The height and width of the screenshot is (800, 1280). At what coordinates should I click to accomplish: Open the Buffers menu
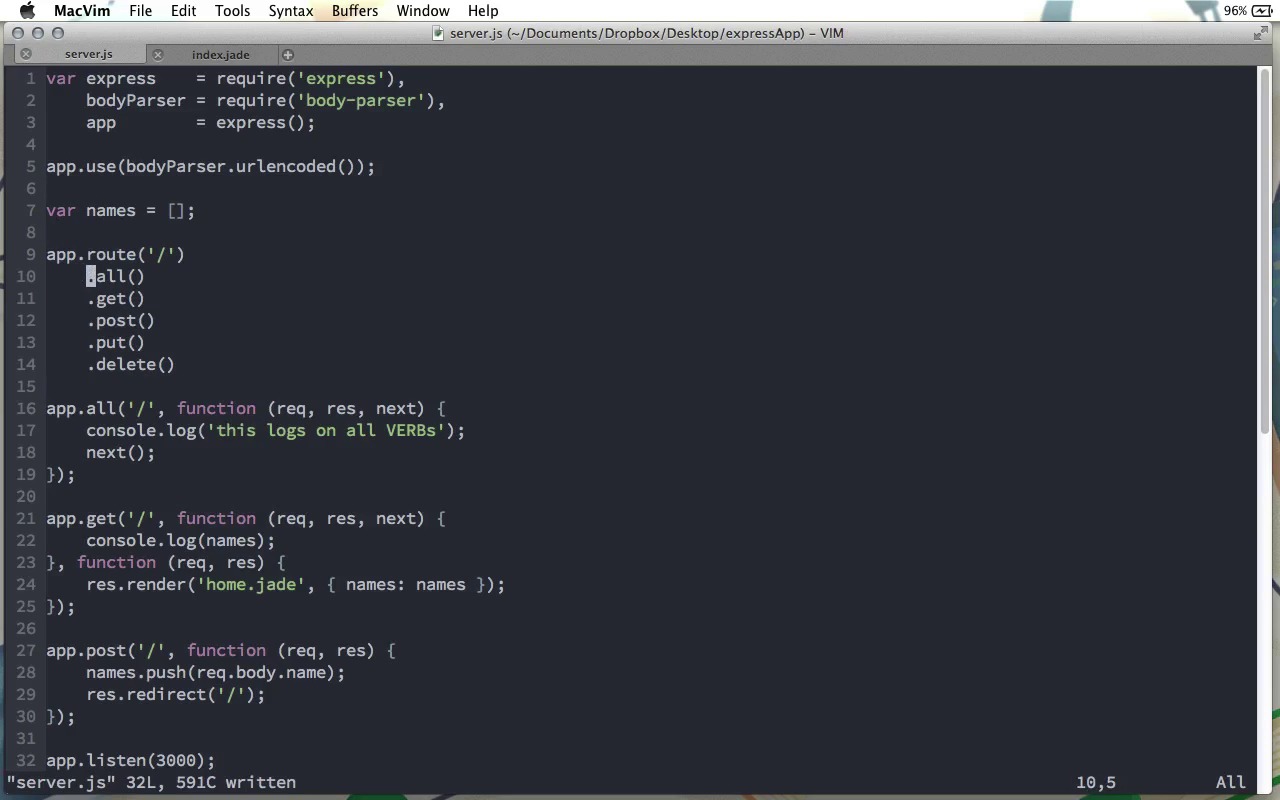pos(355,11)
